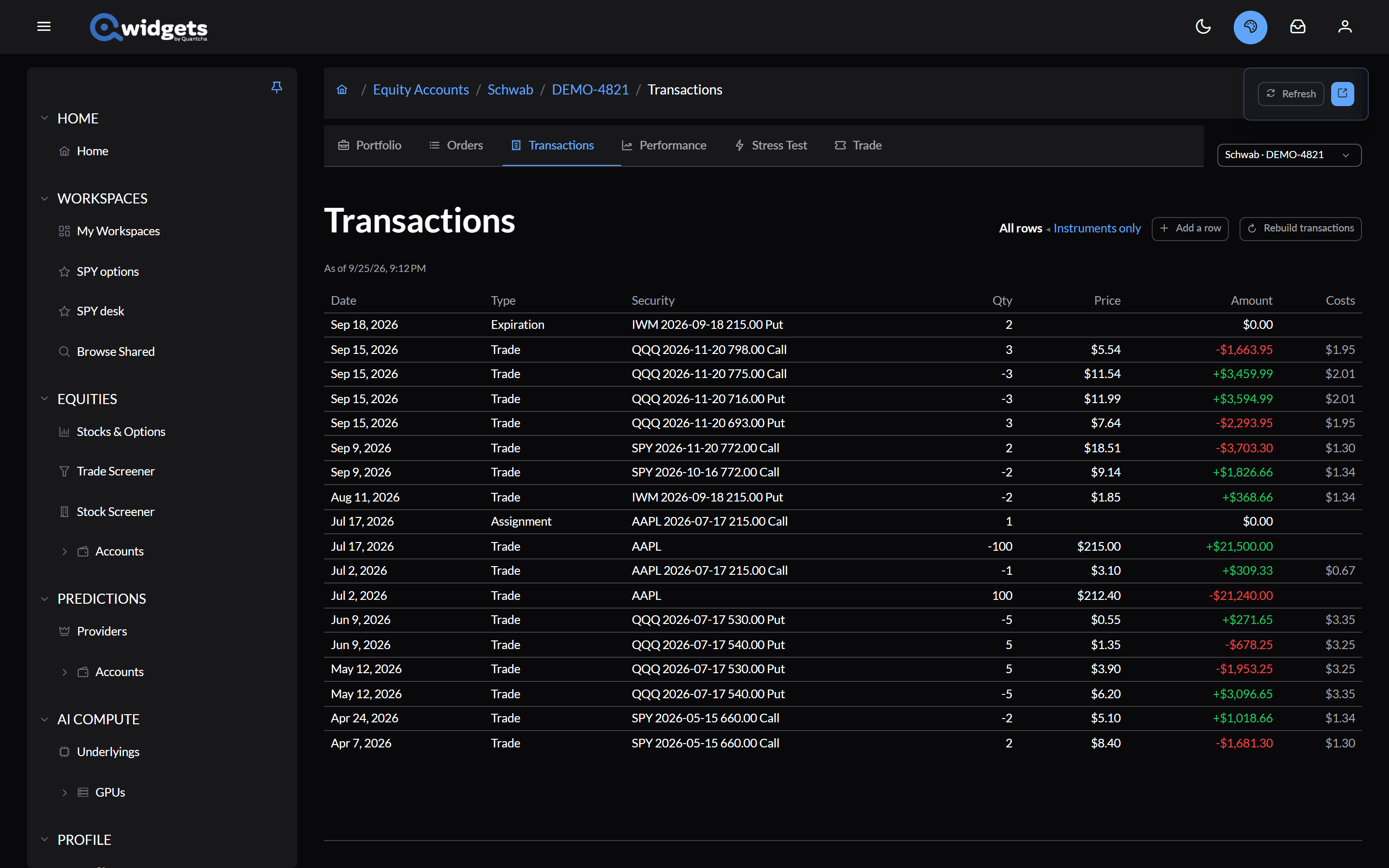This screenshot has width=1389, height=868.
Task: Open the theme palette icon
Action: (1250, 27)
